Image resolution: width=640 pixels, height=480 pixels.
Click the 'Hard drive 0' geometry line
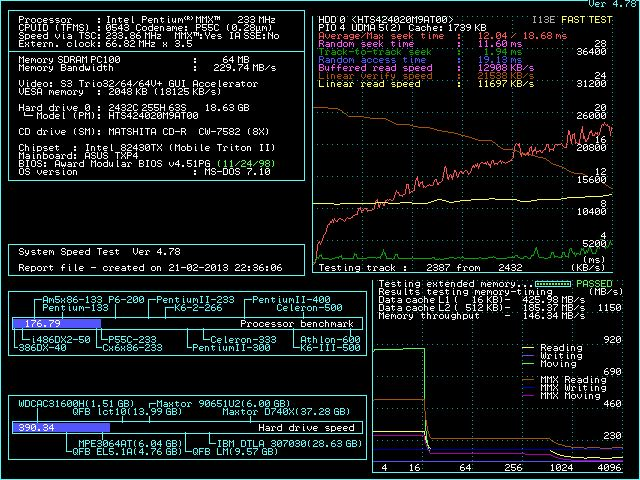pyautogui.click(x=133, y=108)
